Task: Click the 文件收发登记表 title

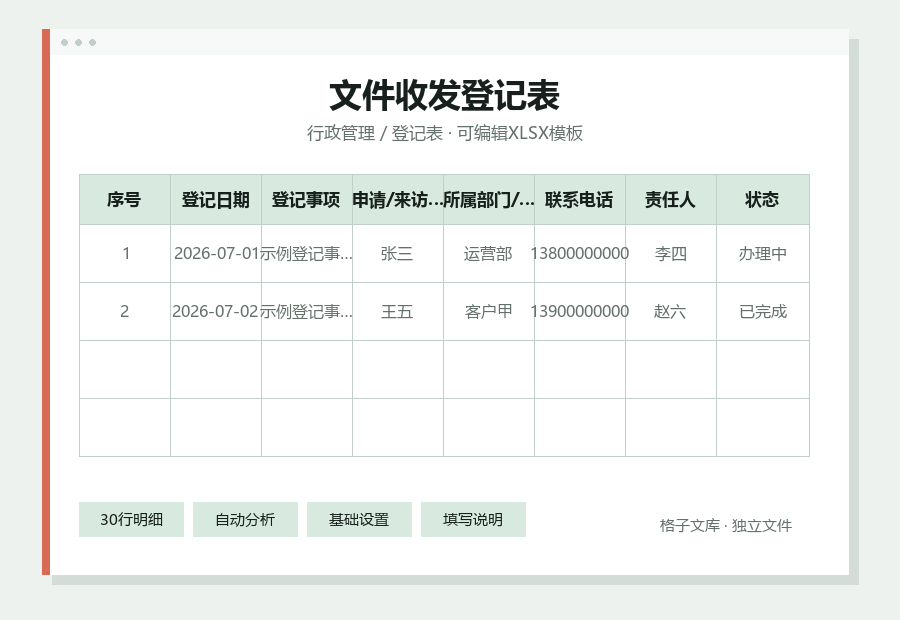Action: (x=444, y=95)
